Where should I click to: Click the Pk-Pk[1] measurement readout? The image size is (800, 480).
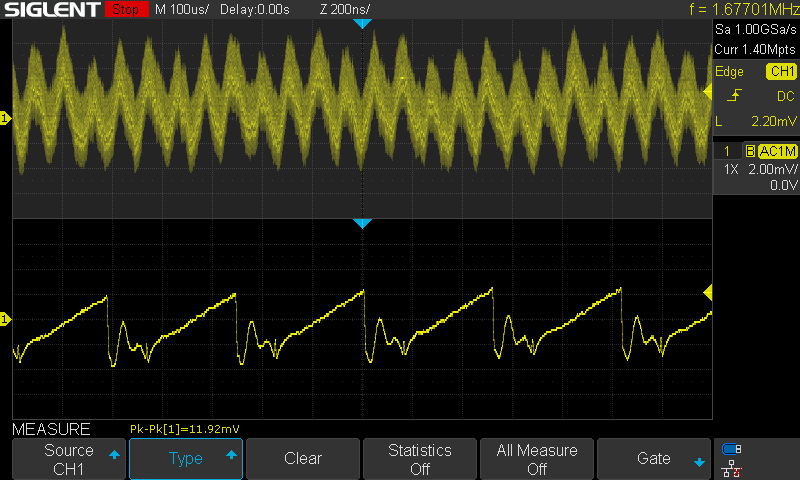pyautogui.click(x=184, y=429)
